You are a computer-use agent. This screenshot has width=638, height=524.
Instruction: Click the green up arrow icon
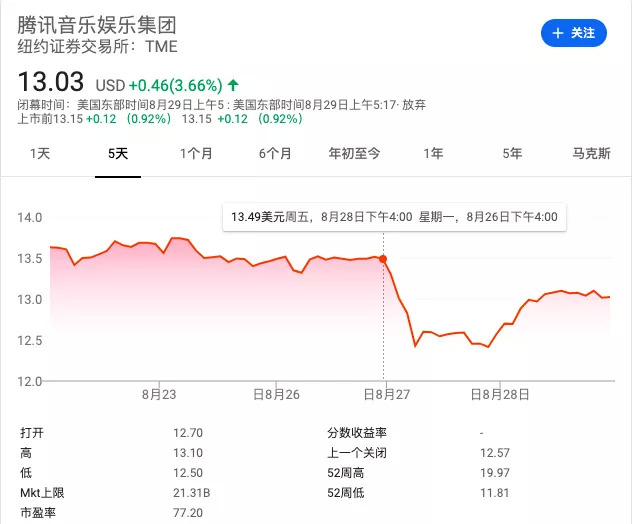click(233, 84)
